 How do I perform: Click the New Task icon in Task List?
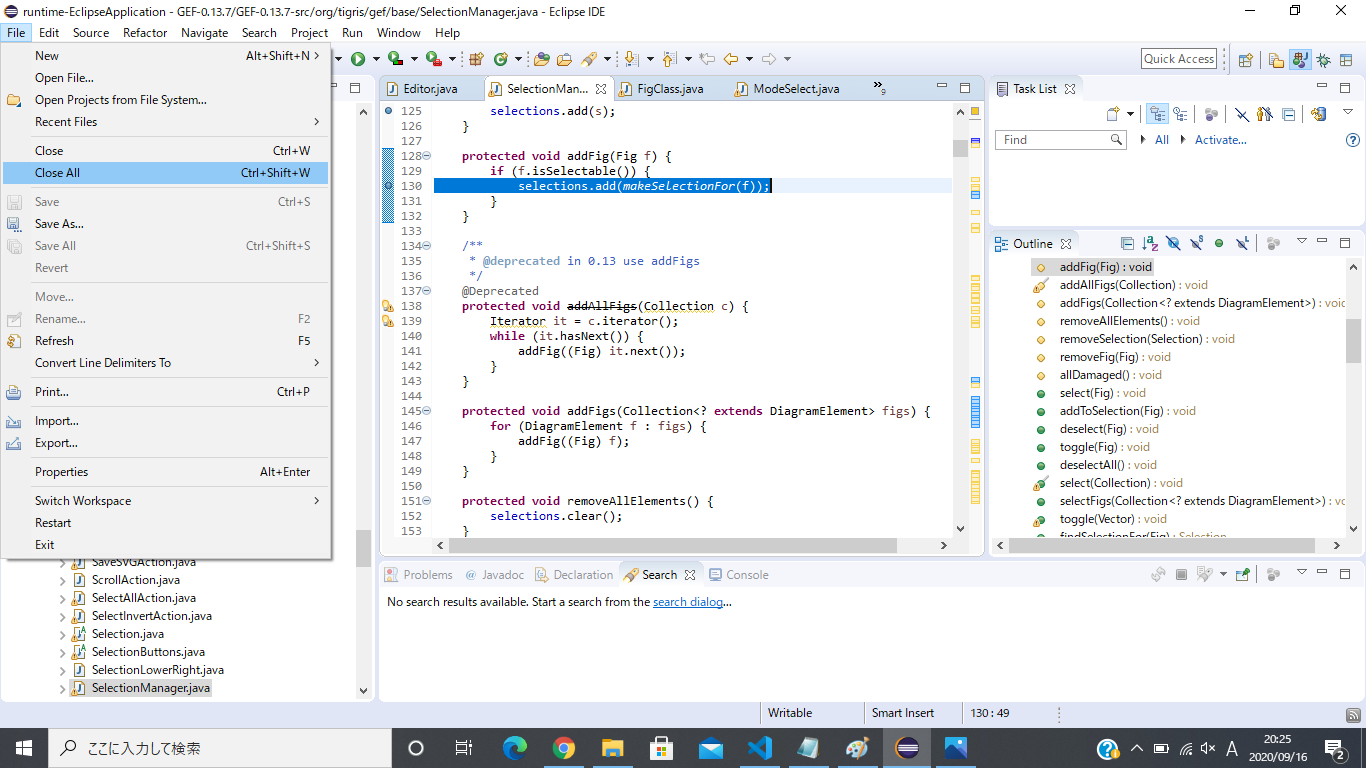(1114, 114)
